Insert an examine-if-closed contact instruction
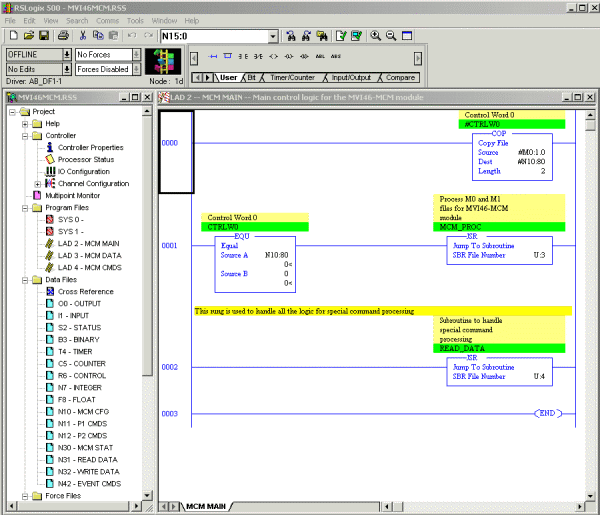 coord(243,56)
